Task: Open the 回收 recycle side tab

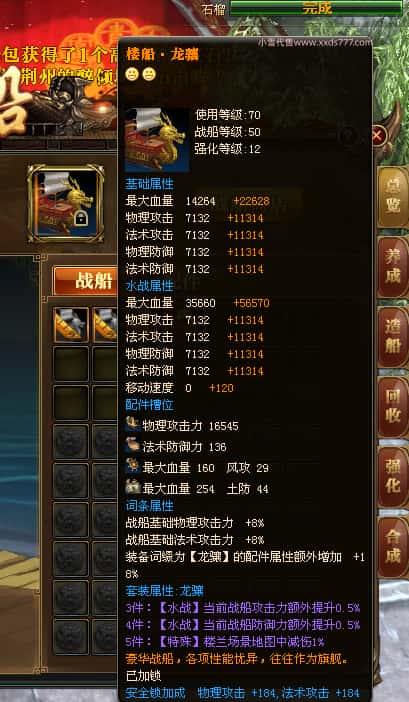Action: pos(392,407)
